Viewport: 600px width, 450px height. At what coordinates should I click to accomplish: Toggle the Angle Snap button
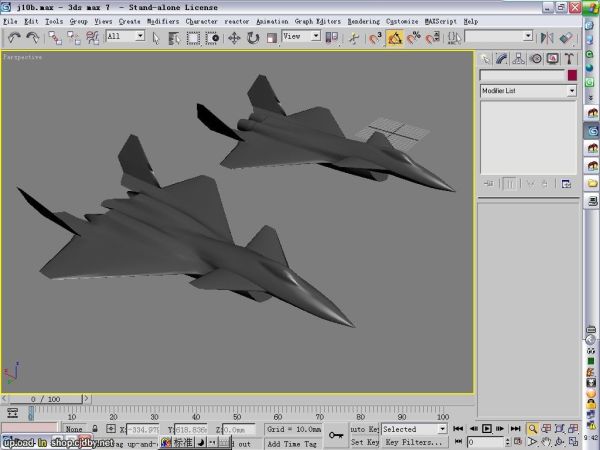tap(394, 38)
